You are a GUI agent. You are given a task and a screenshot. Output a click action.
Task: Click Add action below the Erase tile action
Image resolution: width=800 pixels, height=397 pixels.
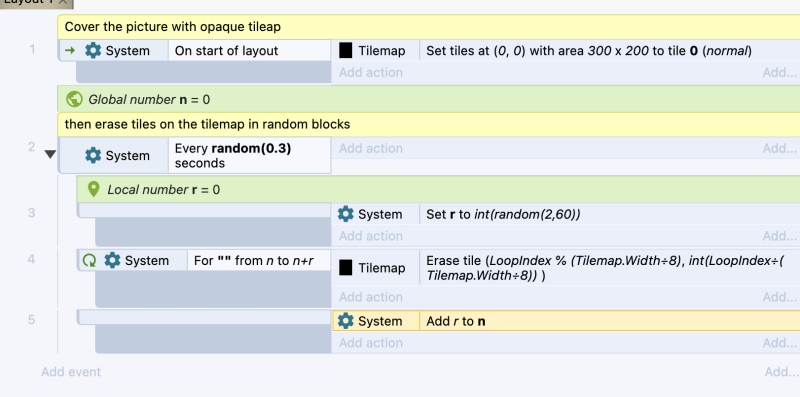[x=371, y=297]
